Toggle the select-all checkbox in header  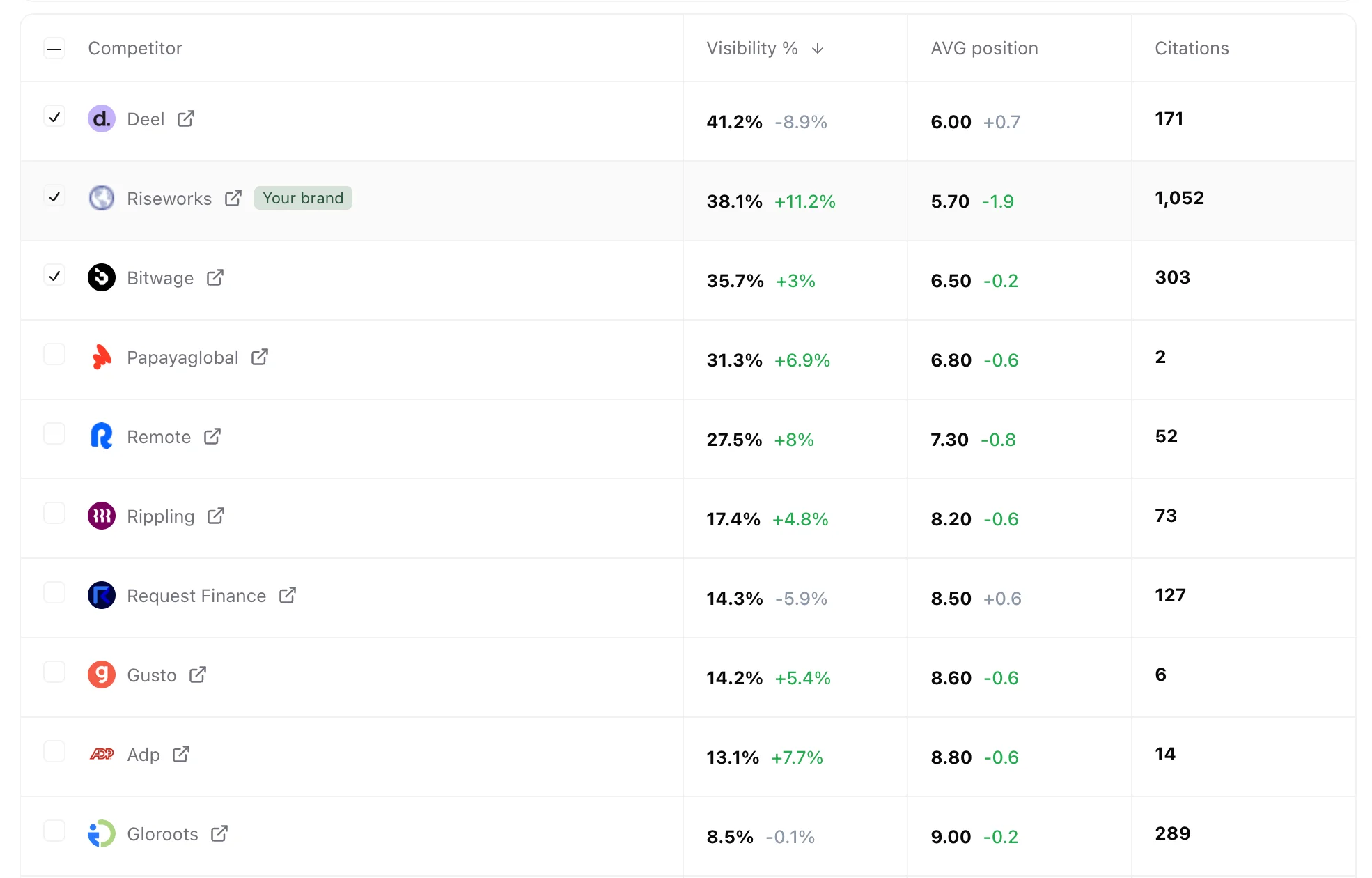point(54,48)
